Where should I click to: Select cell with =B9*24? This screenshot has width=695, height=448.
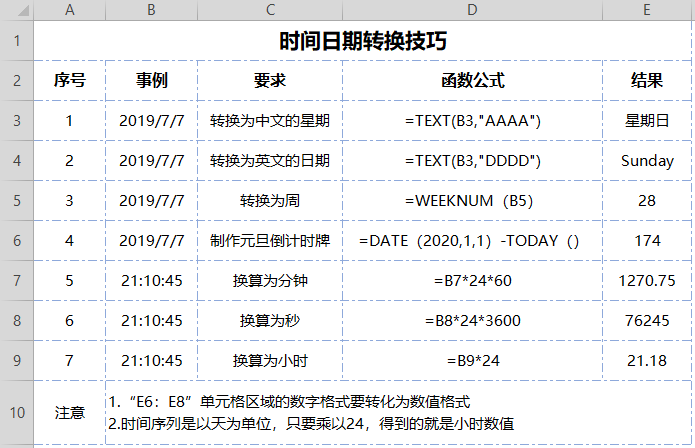(472, 360)
